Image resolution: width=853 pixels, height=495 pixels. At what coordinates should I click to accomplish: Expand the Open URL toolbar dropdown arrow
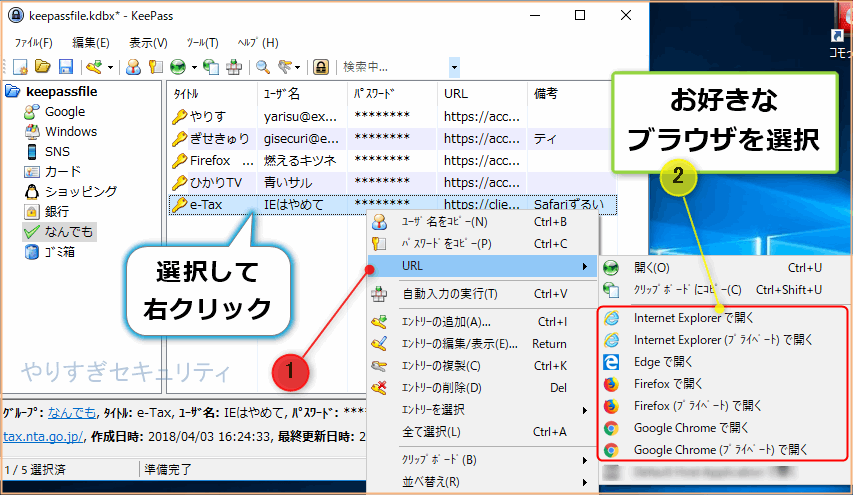194,67
